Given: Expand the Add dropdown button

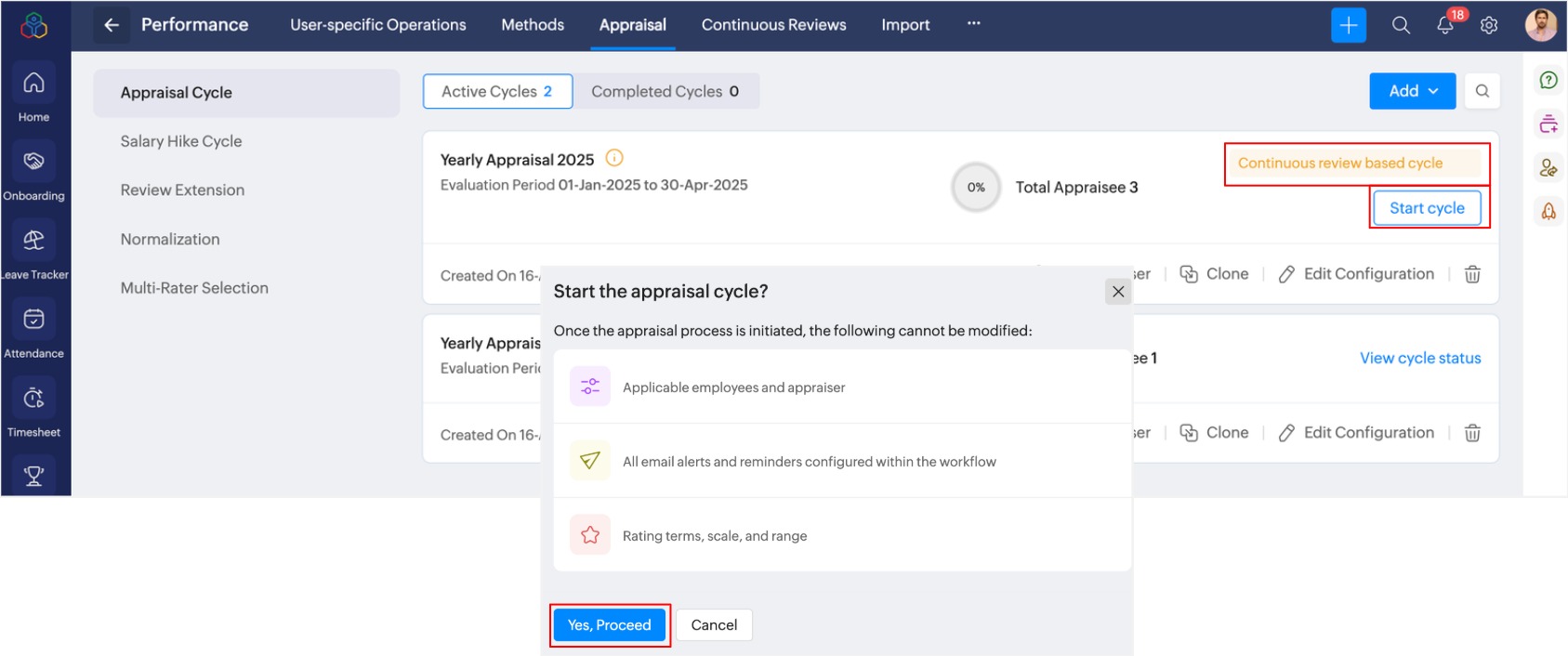Looking at the screenshot, I should point(1413,91).
